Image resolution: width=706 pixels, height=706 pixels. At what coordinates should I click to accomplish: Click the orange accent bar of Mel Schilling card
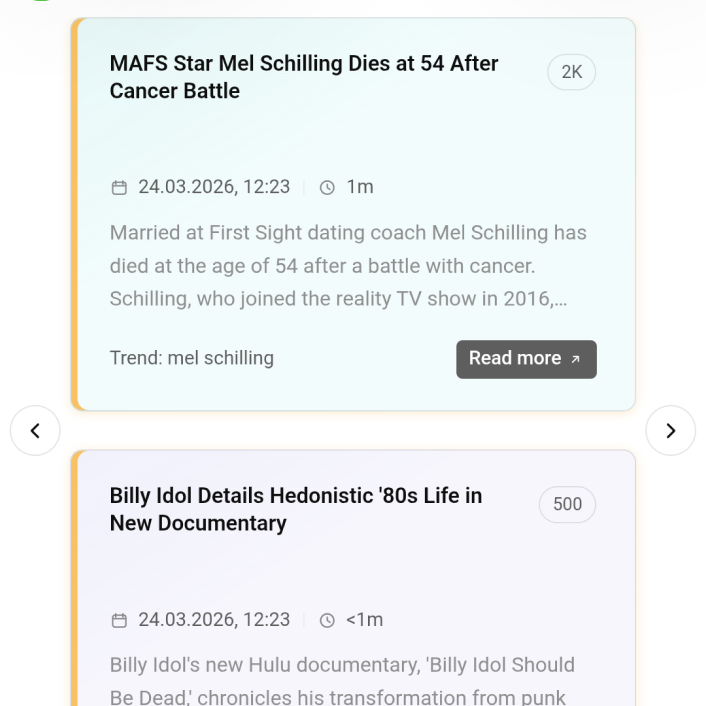[x=74, y=214]
